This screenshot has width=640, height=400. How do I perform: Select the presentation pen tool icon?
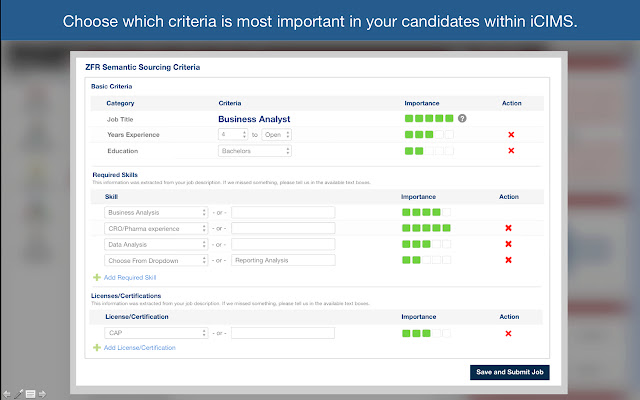19,394
